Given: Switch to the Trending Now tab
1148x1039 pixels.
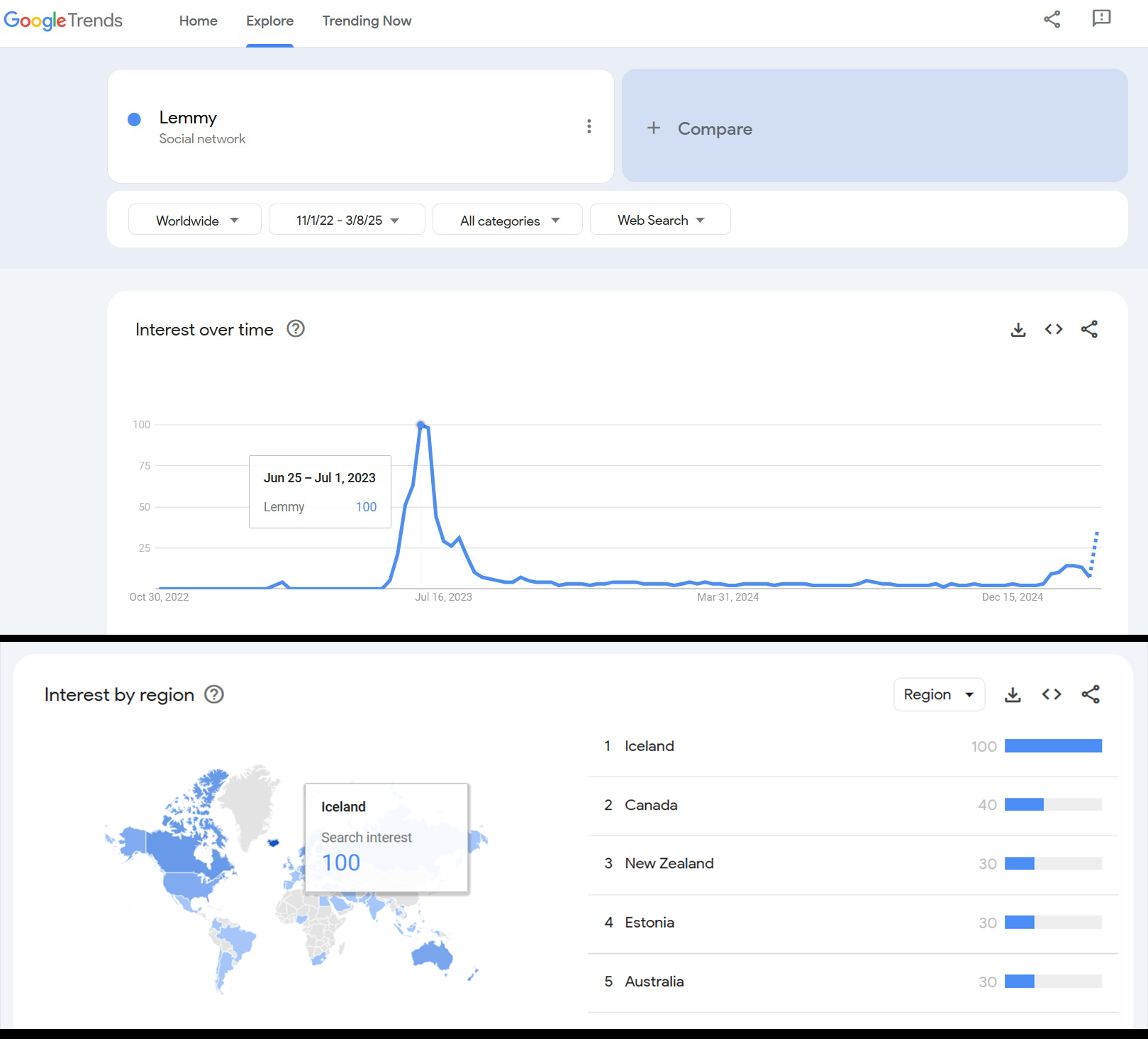Looking at the screenshot, I should coord(367,21).
